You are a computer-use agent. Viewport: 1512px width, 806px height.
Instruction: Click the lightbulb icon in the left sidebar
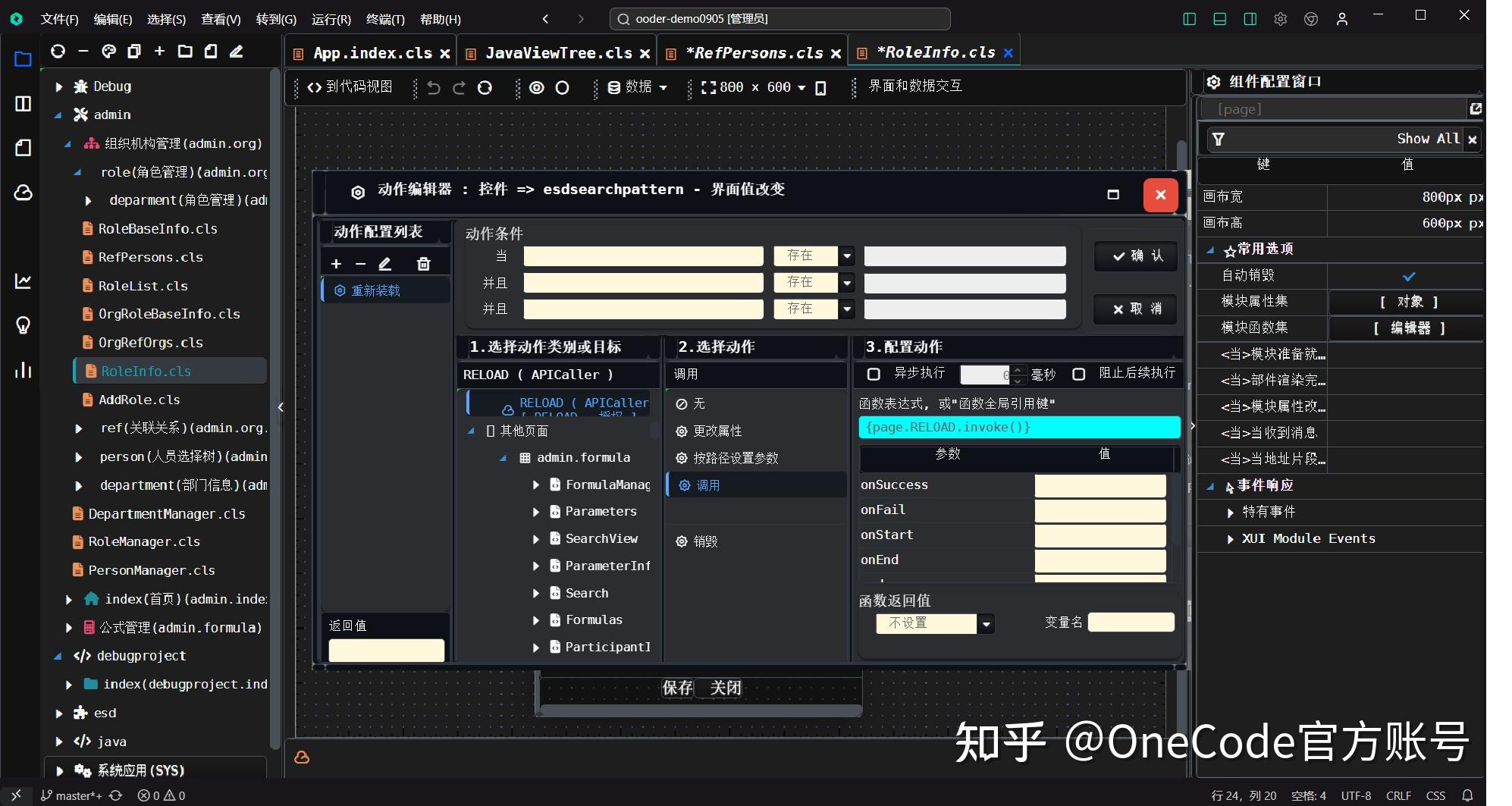click(22, 325)
